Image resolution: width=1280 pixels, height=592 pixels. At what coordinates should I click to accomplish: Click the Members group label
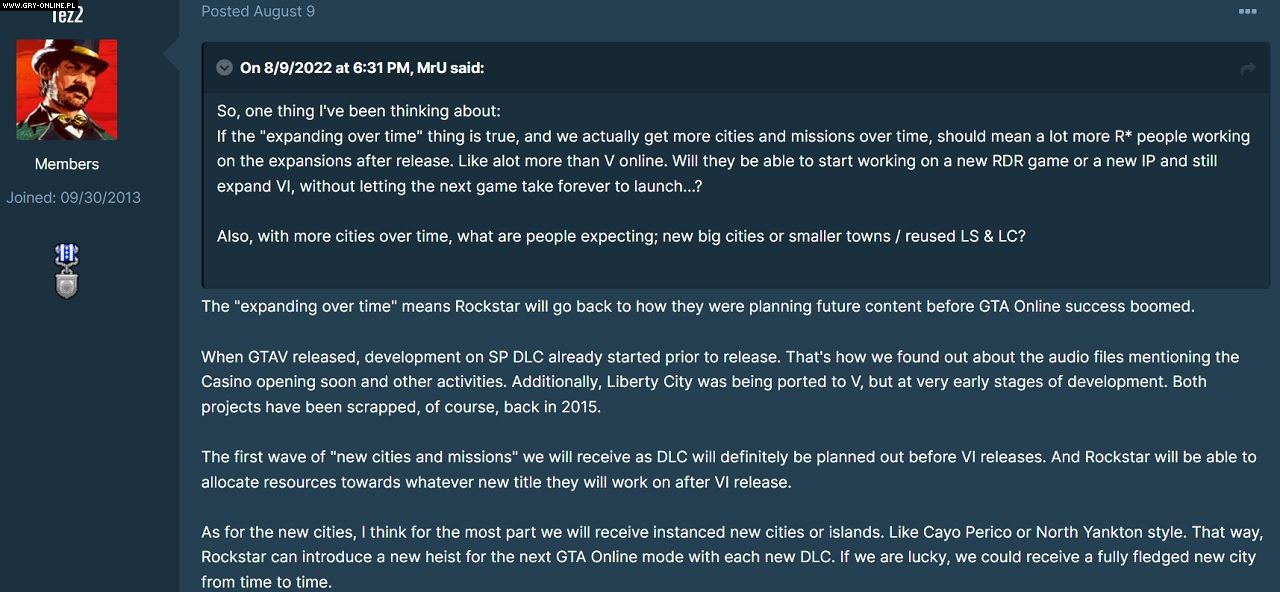[x=67, y=164]
